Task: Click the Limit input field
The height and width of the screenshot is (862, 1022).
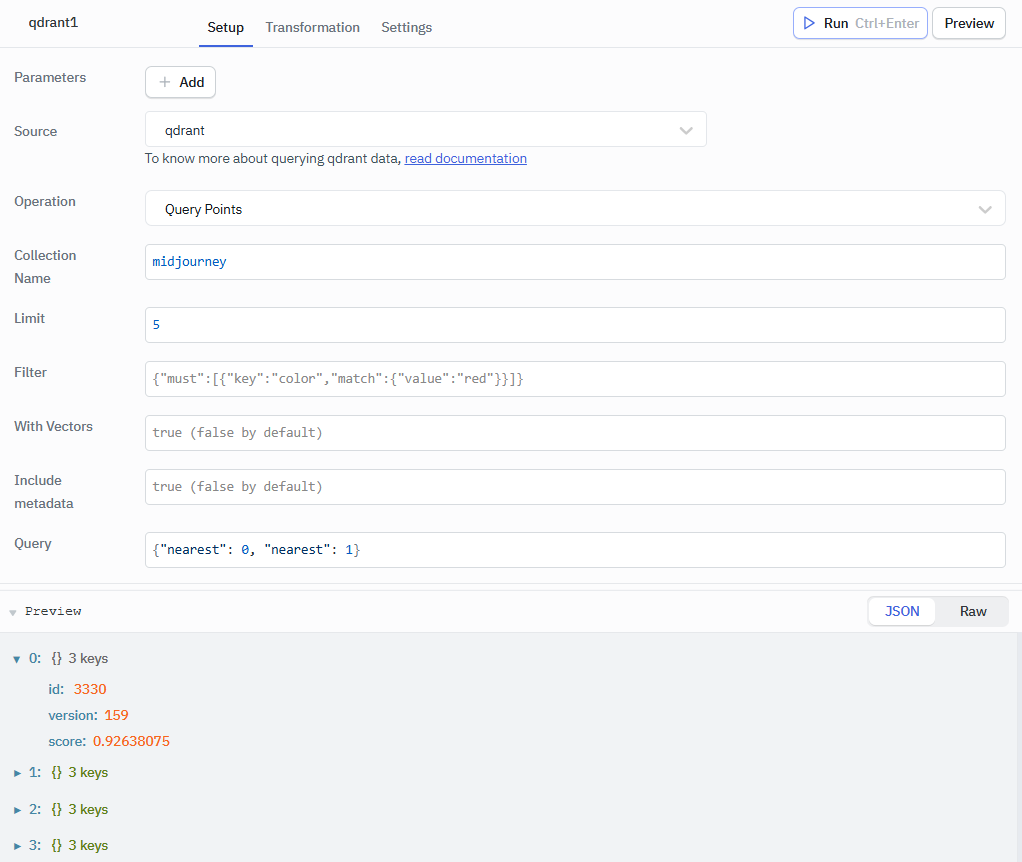Action: 575,324
